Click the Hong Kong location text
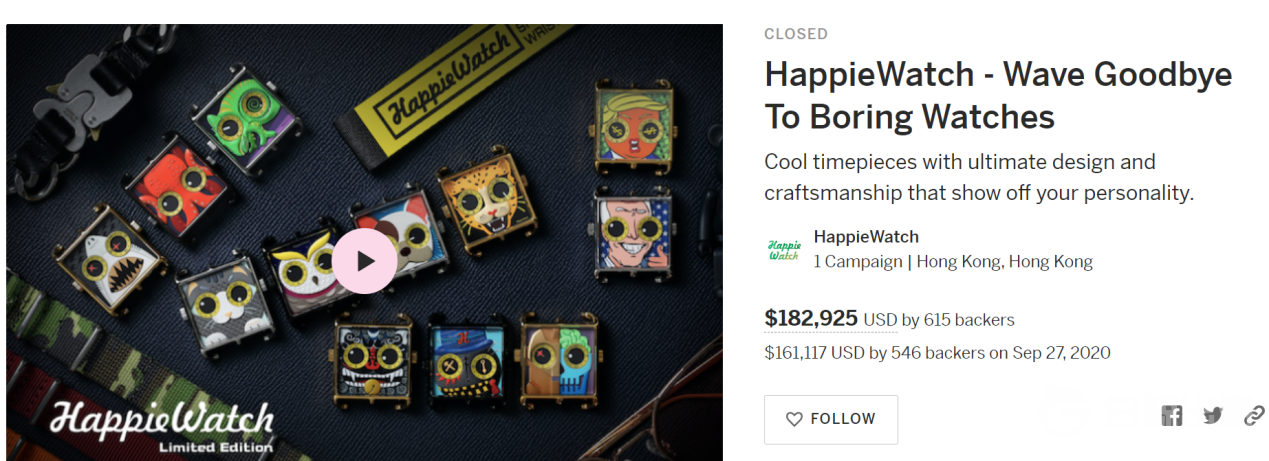1269x461 pixels. [x=1004, y=262]
